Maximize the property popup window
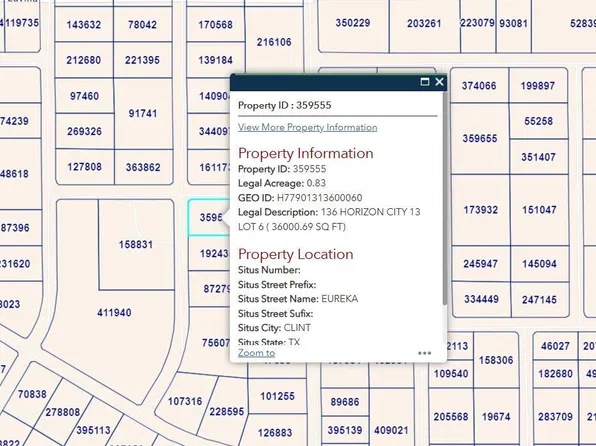 tap(425, 82)
